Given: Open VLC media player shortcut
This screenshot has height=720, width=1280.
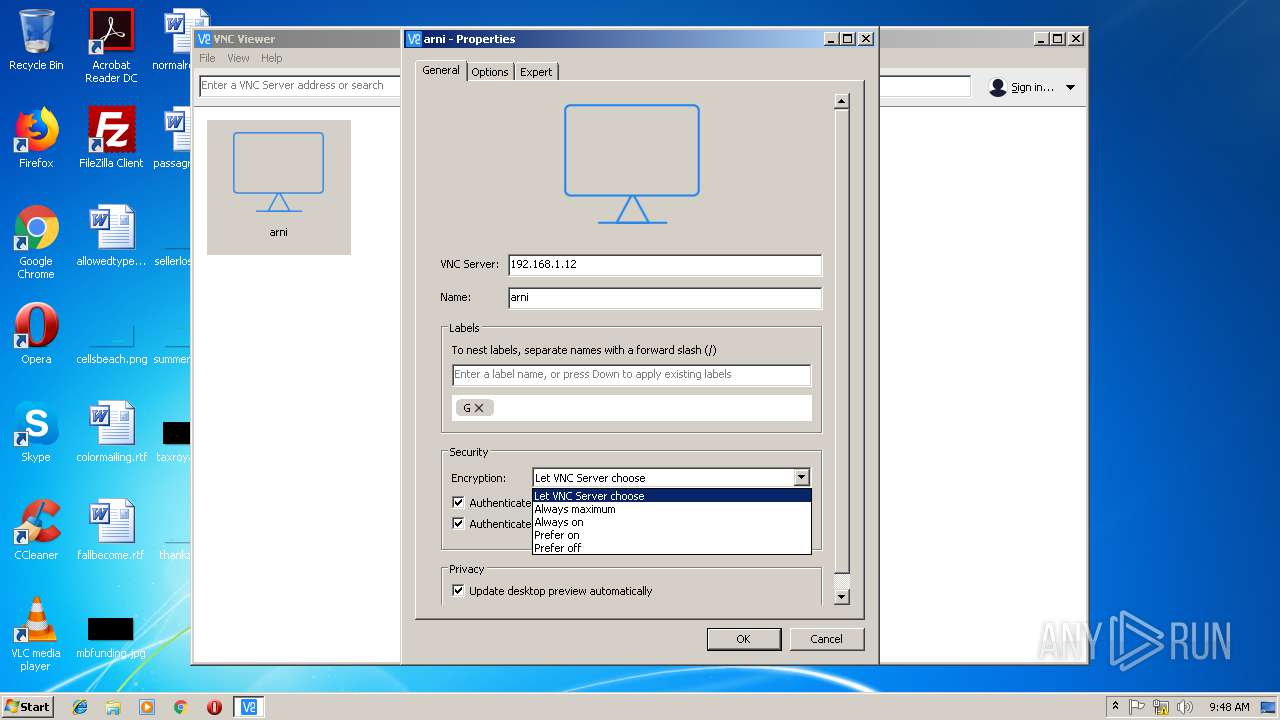Looking at the screenshot, I should click(x=36, y=634).
